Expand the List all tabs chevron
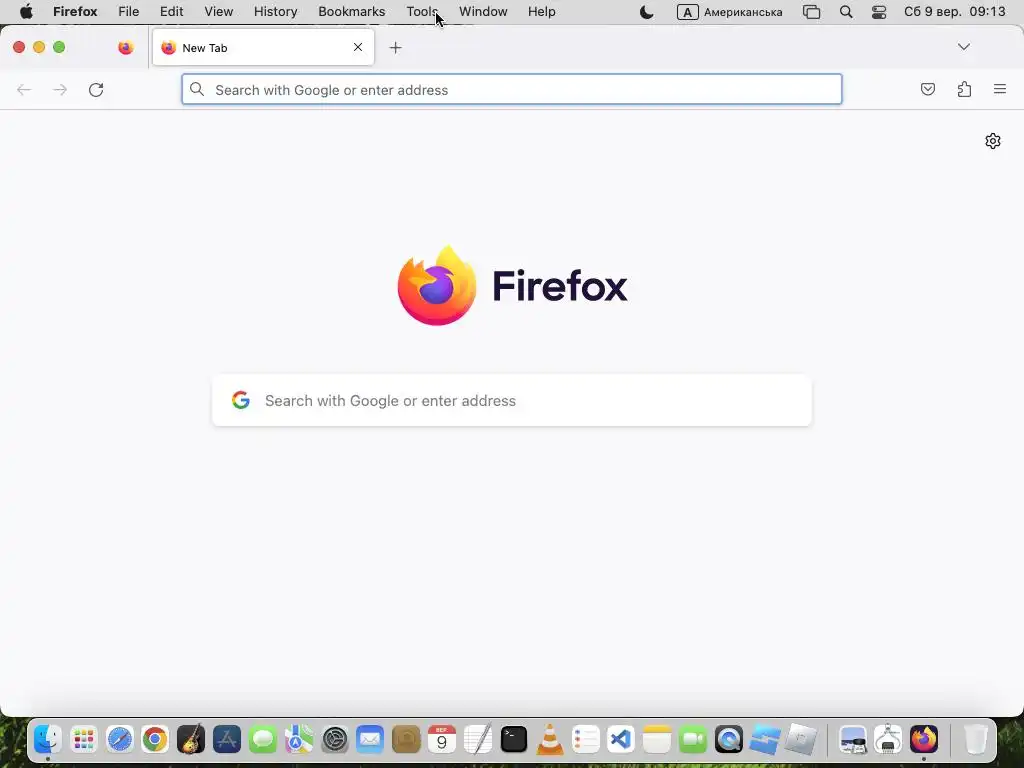 (x=963, y=47)
